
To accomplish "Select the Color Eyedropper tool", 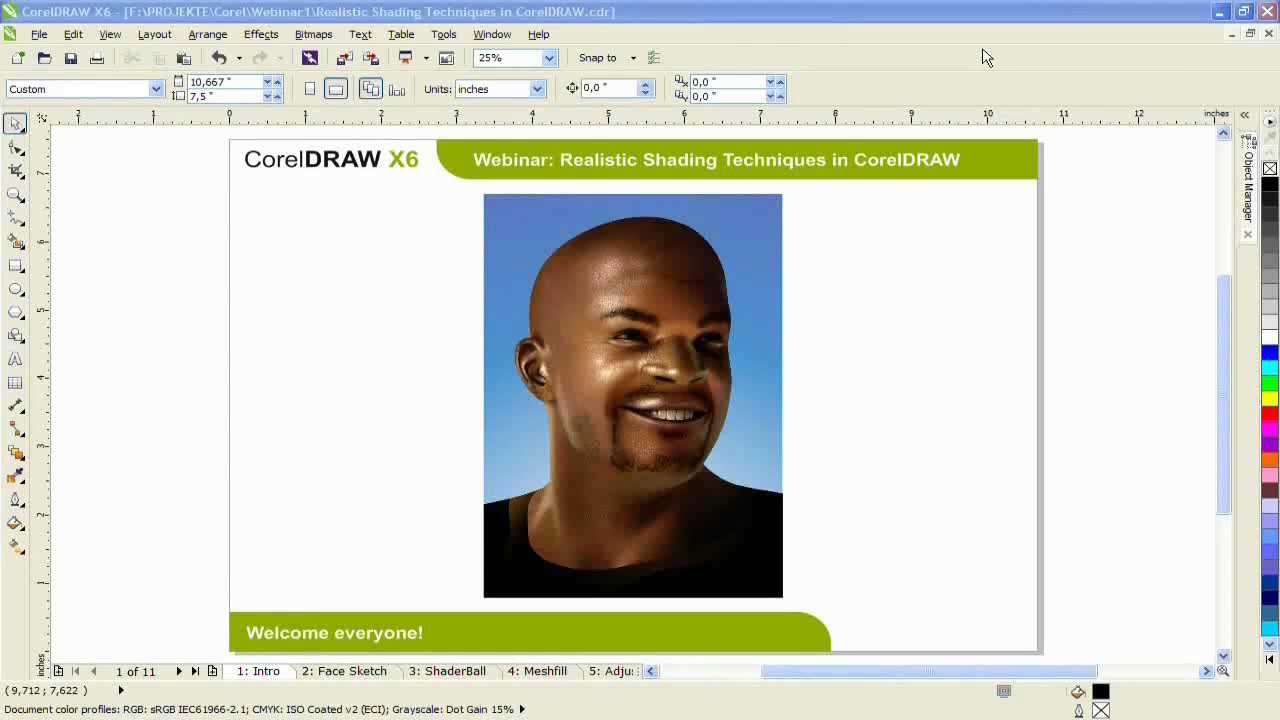I will click(15, 477).
